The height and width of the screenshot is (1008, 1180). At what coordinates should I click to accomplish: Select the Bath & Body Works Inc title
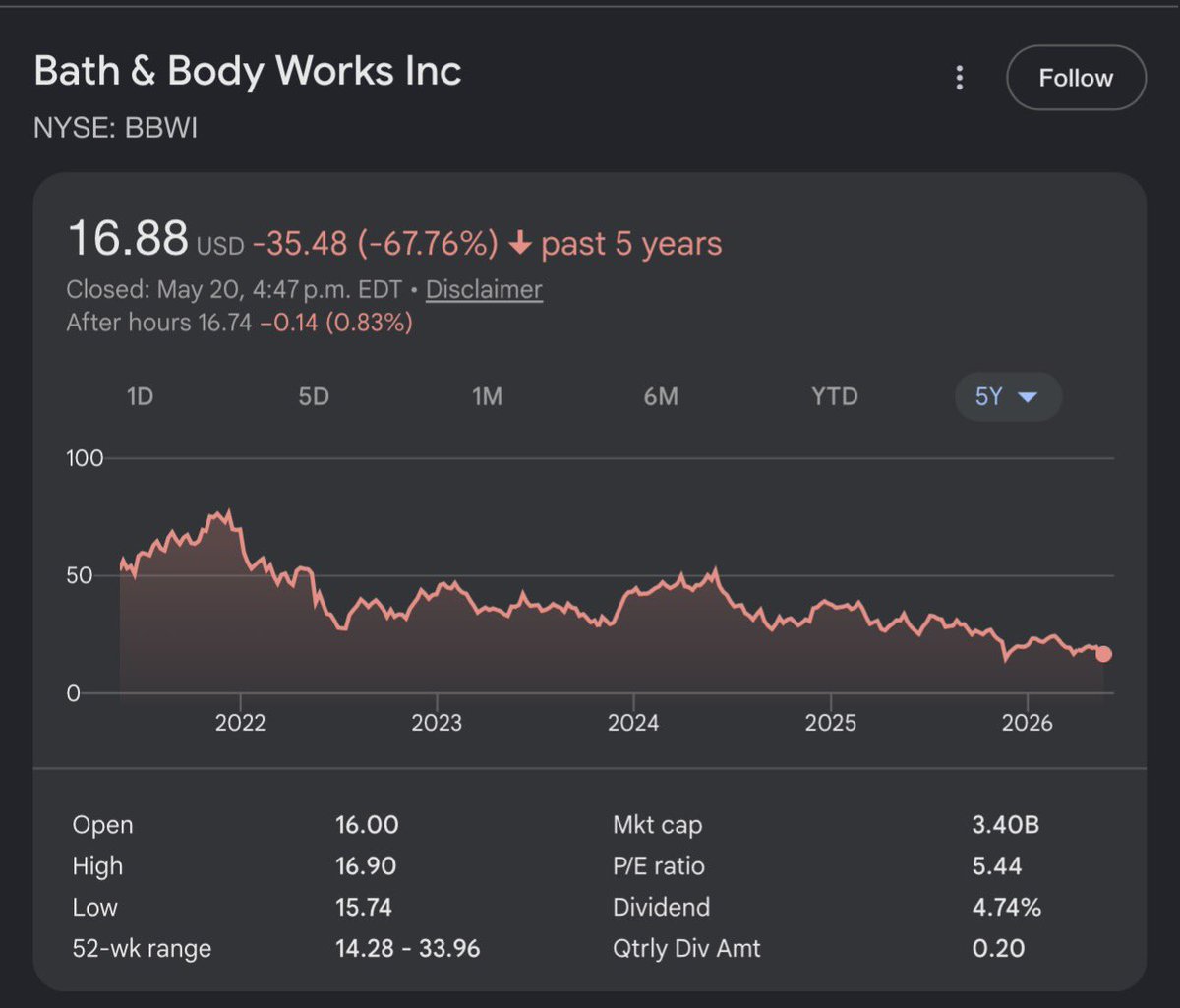(248, 71)
